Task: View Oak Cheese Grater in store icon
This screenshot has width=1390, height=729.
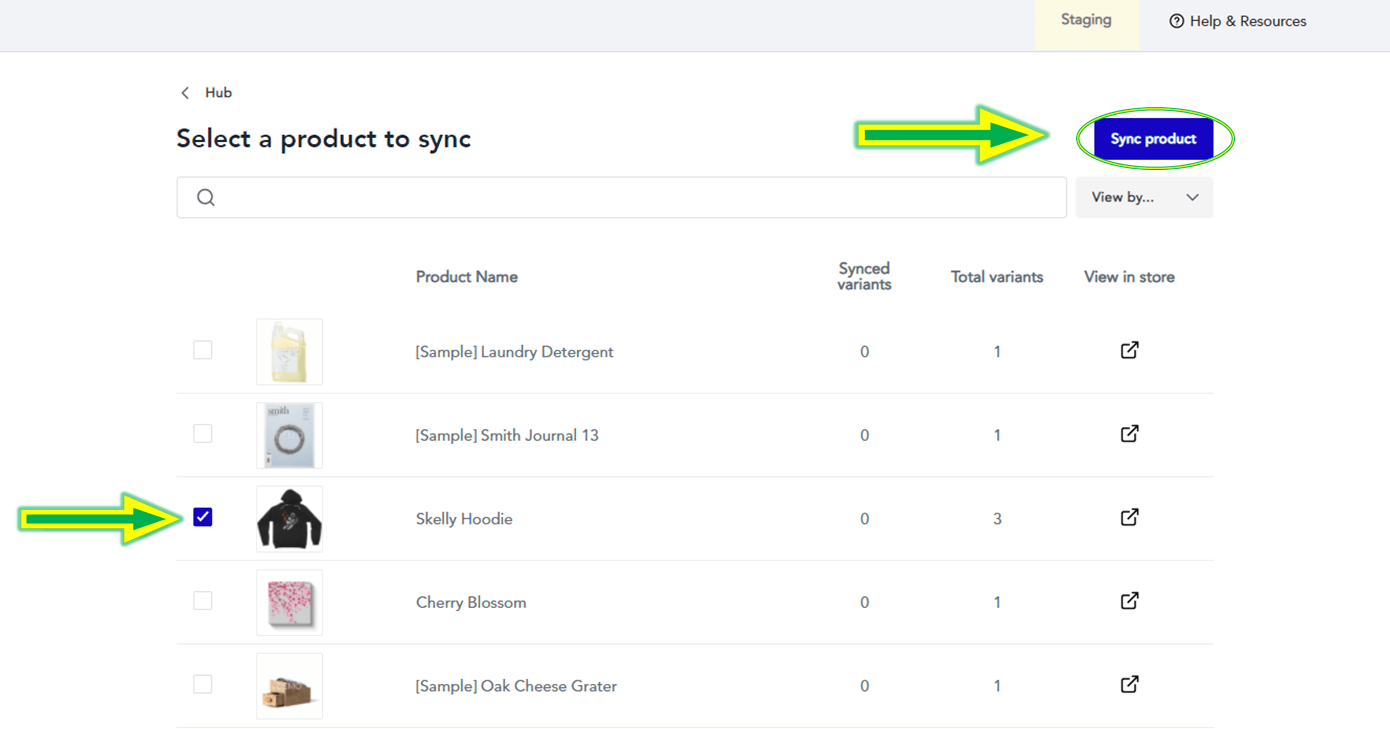Action: coord(1129,685)
